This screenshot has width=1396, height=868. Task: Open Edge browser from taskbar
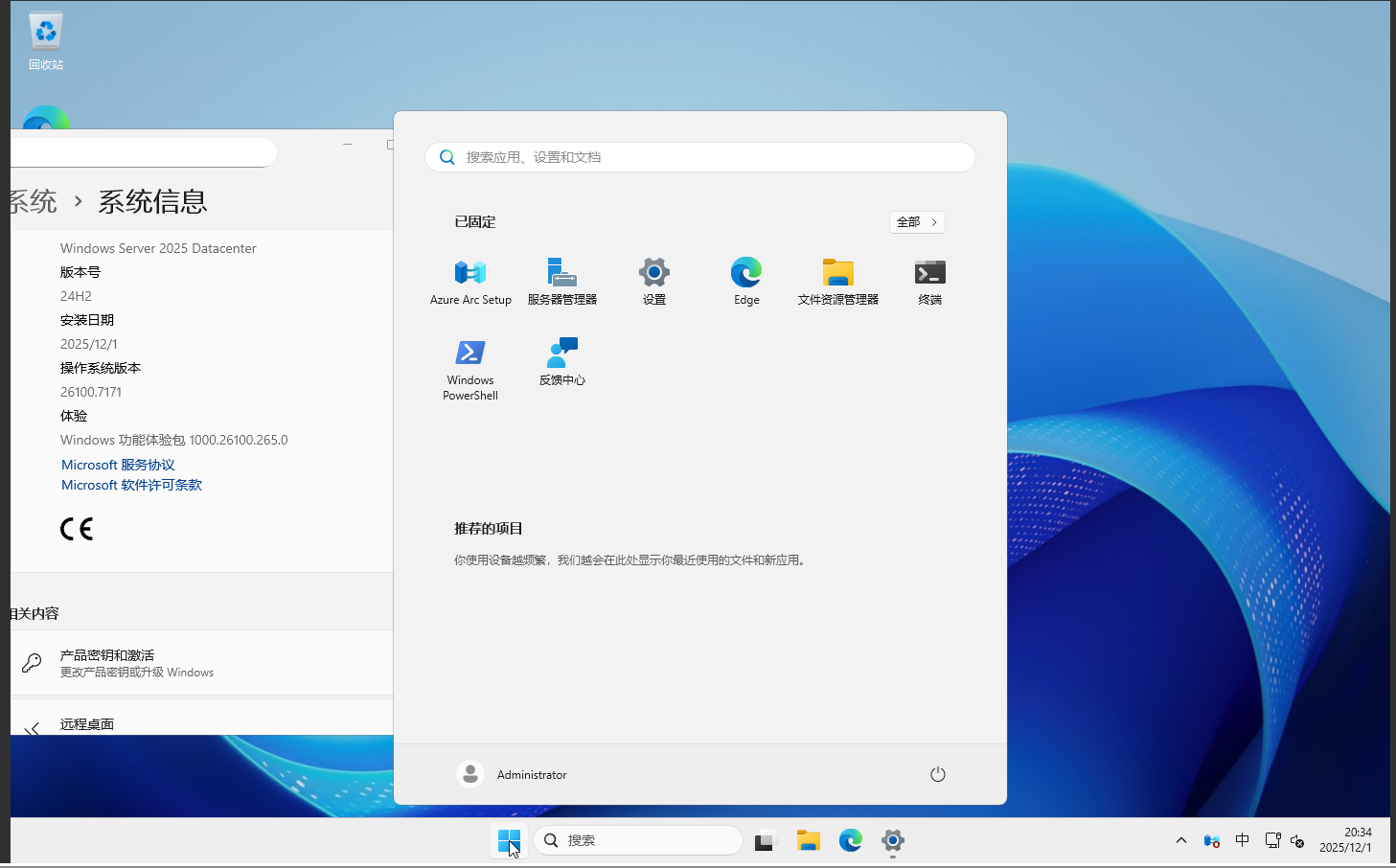851,840
